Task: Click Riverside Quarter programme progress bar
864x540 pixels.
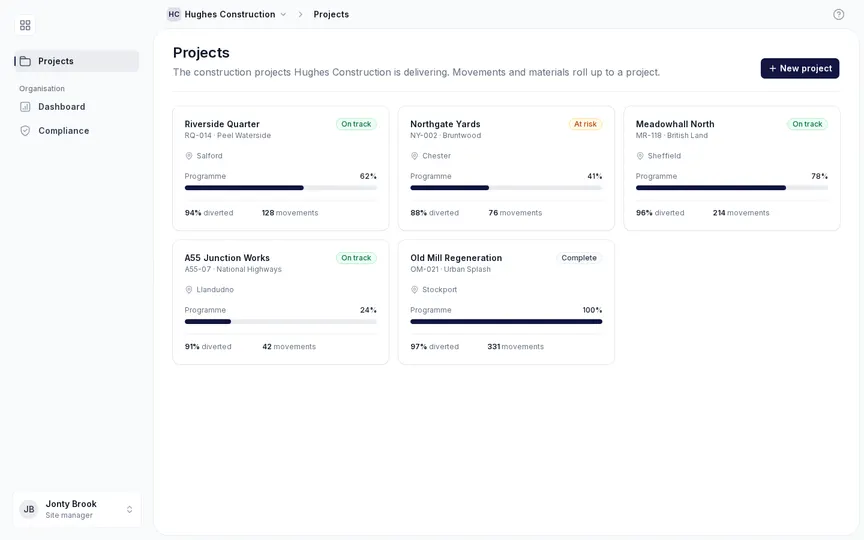Action: click(x=280, y=188)
